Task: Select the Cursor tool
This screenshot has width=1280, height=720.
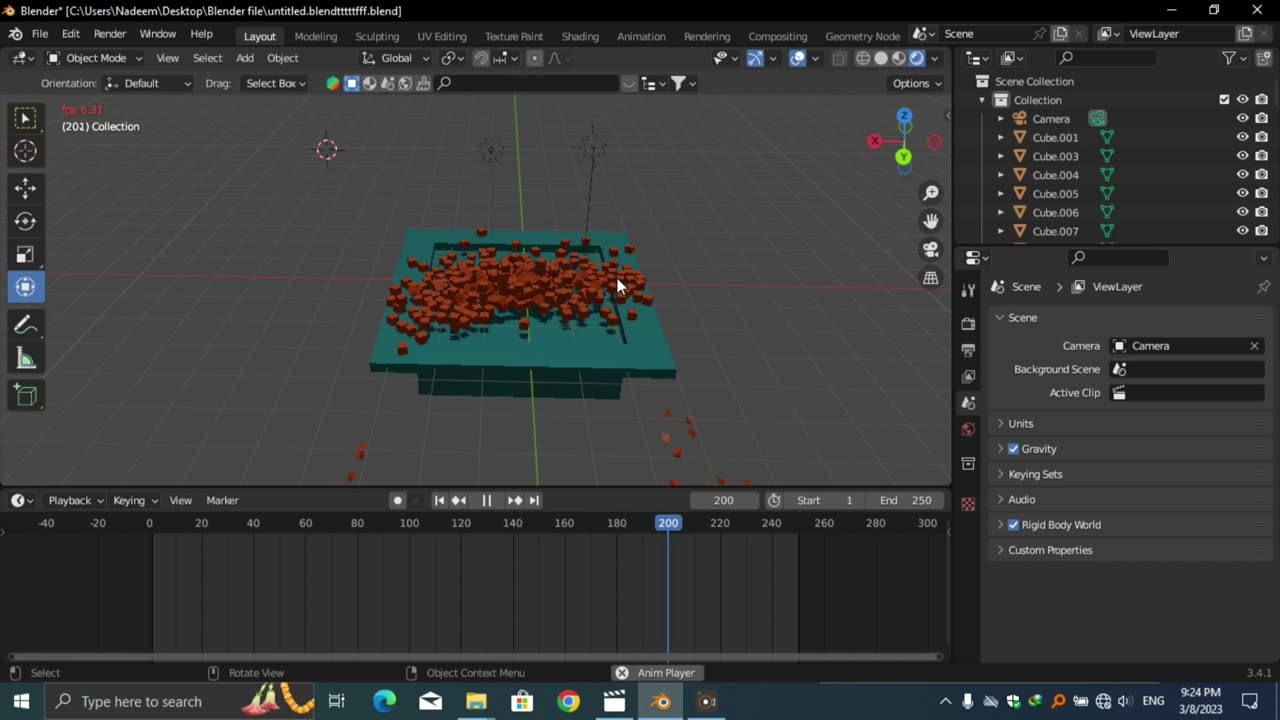Action: 26,151
